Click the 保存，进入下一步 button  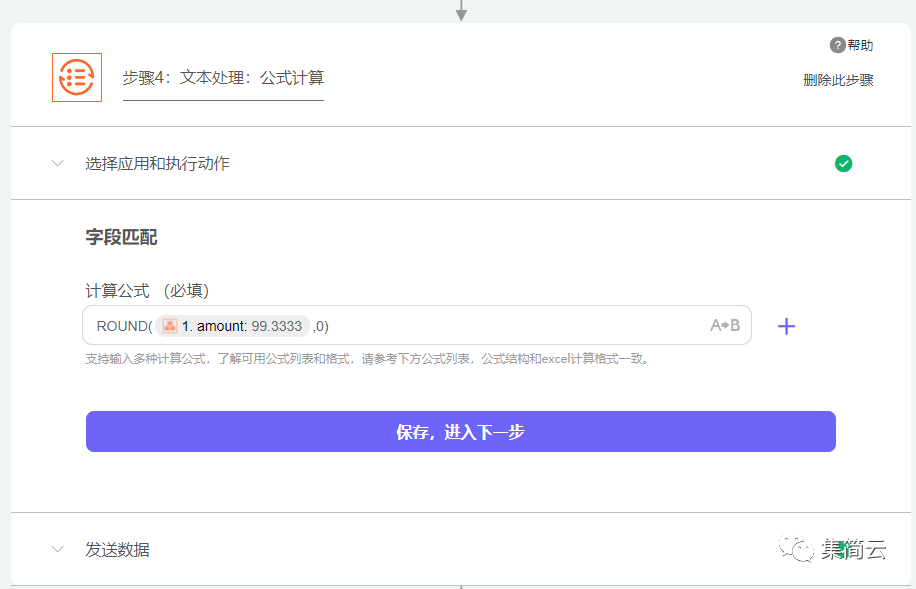click(x=460, y=431)
